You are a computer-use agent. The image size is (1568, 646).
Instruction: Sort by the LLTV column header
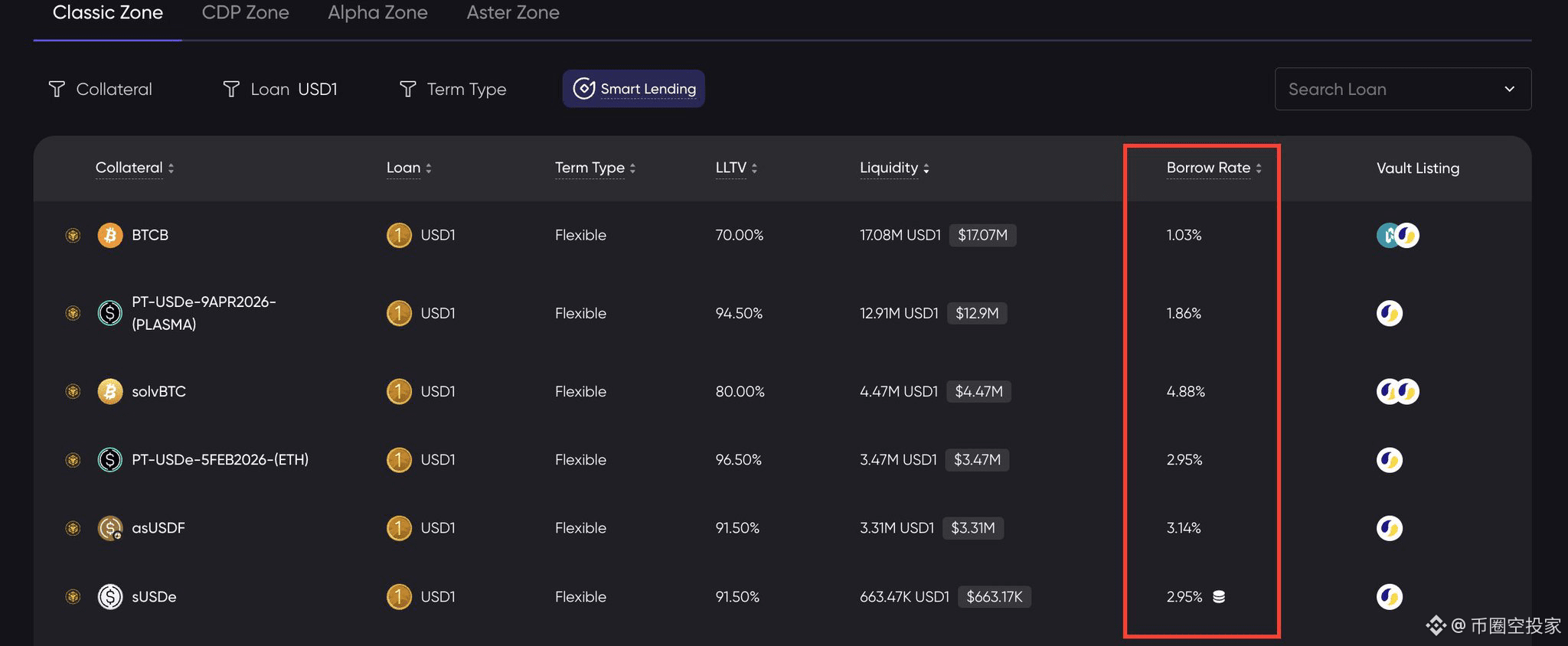[x=736, y=168]
